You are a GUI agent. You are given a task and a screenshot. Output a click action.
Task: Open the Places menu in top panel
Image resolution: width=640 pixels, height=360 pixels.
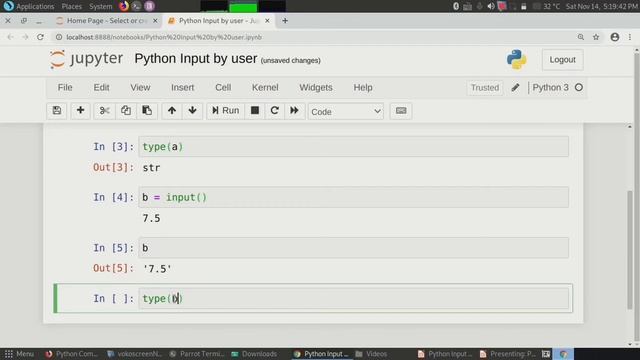coord(71,6)
